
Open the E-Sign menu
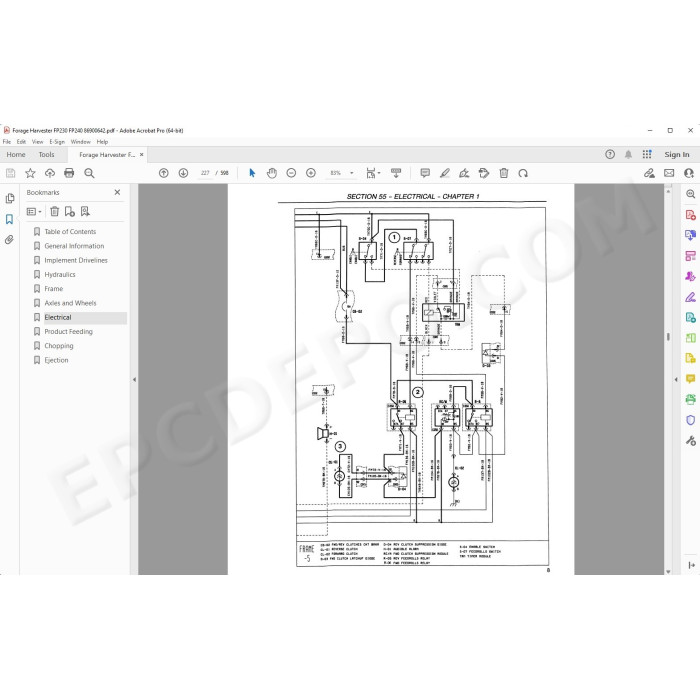tap(57, 142)
